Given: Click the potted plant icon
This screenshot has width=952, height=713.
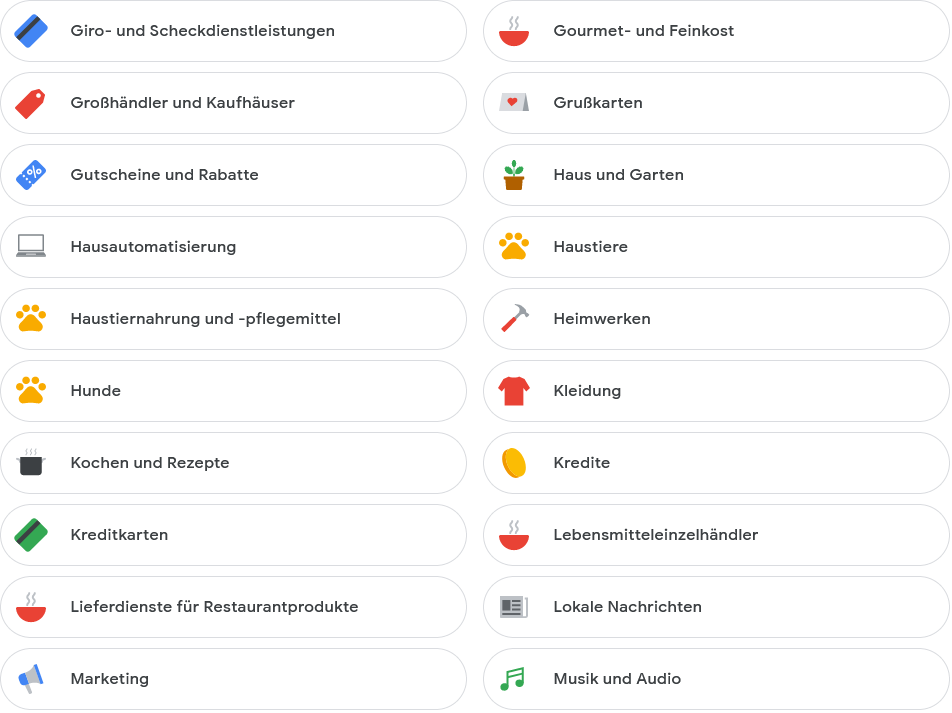Looking at the screenshot, I should pos(514,175).
